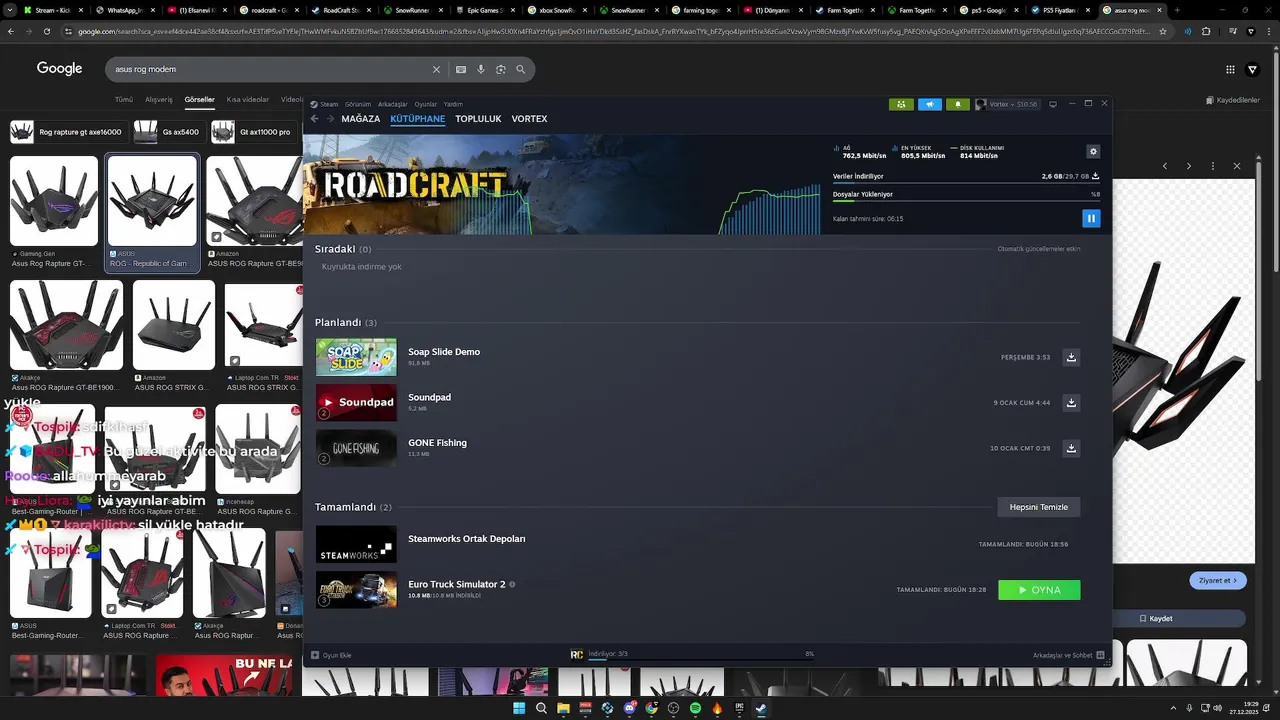Viewport: 1280px width, 720px height.
Task: Open the Steam menu
Action: tap(324, 104)
